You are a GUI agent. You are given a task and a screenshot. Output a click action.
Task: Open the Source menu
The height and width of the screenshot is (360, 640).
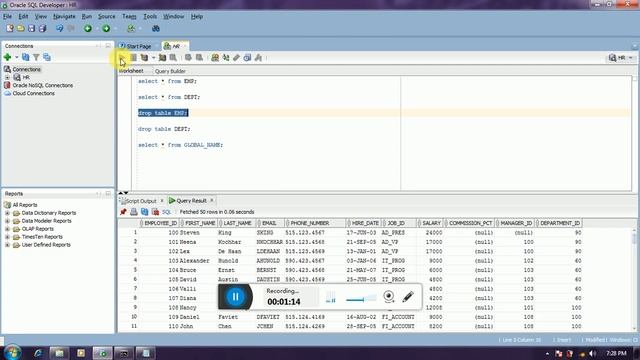pos(107,16)
